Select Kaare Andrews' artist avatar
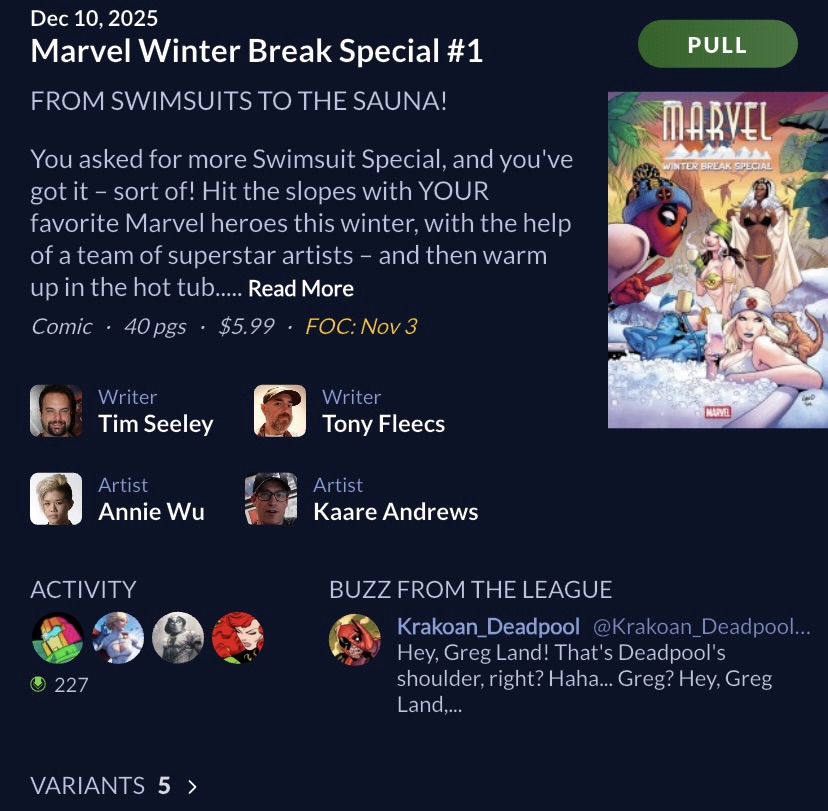The width and height of the screenshot is (828, 811). coord(271,498)
